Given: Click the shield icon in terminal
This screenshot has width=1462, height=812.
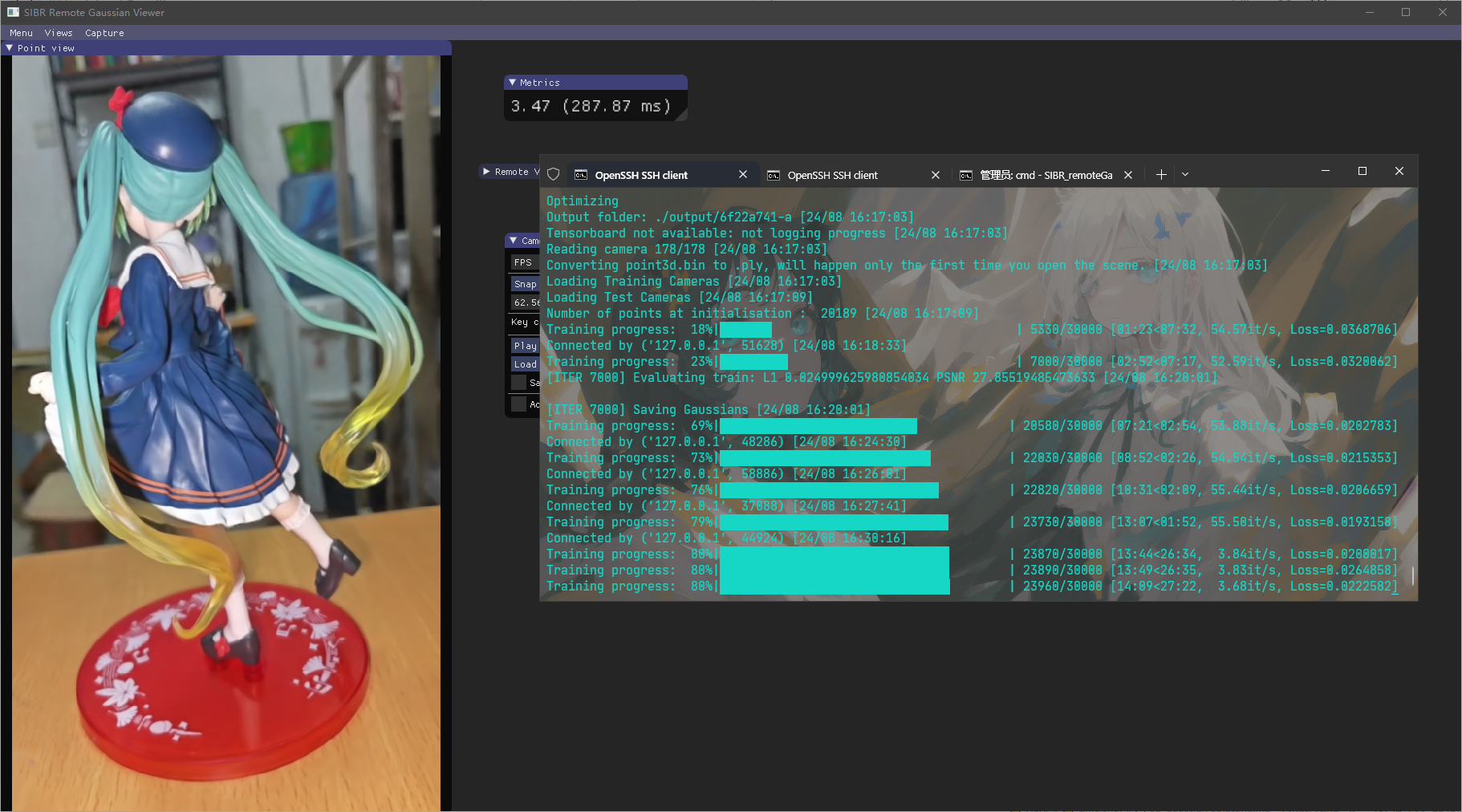Looking at the screenshot, I should tap(553, 174).
